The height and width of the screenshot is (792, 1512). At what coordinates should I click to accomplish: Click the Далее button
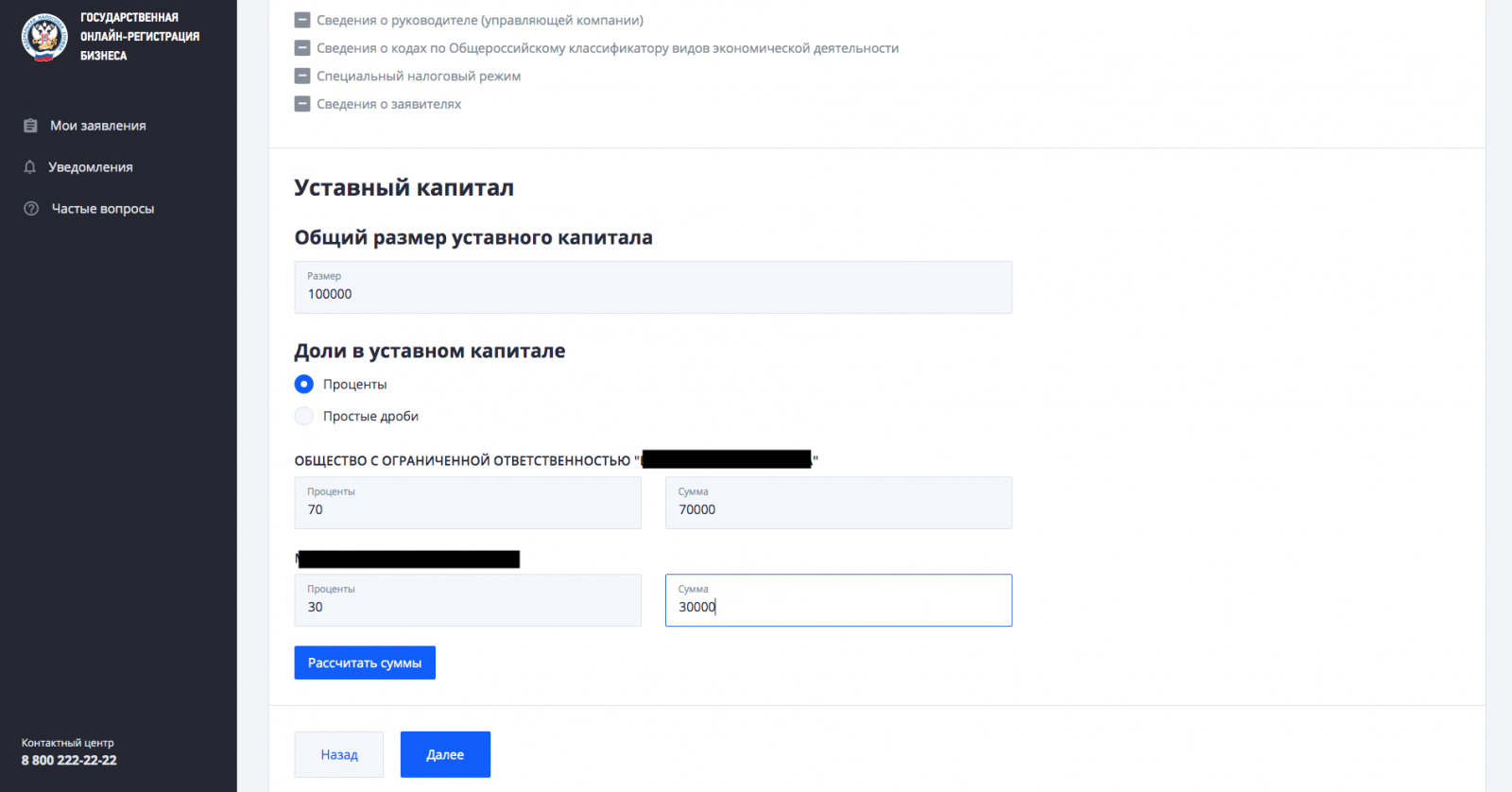pos(445,754)
